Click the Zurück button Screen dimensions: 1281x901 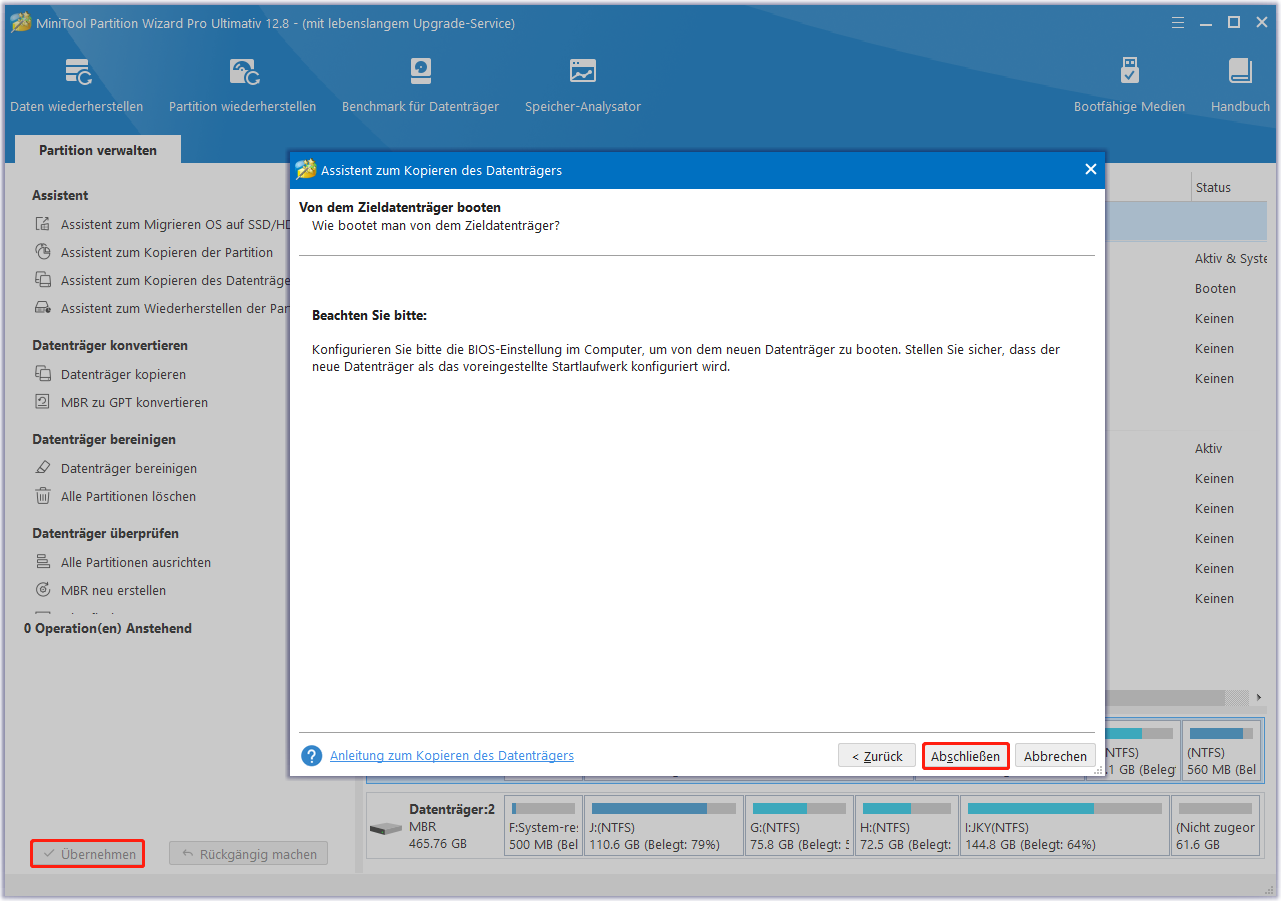[877, 756]
